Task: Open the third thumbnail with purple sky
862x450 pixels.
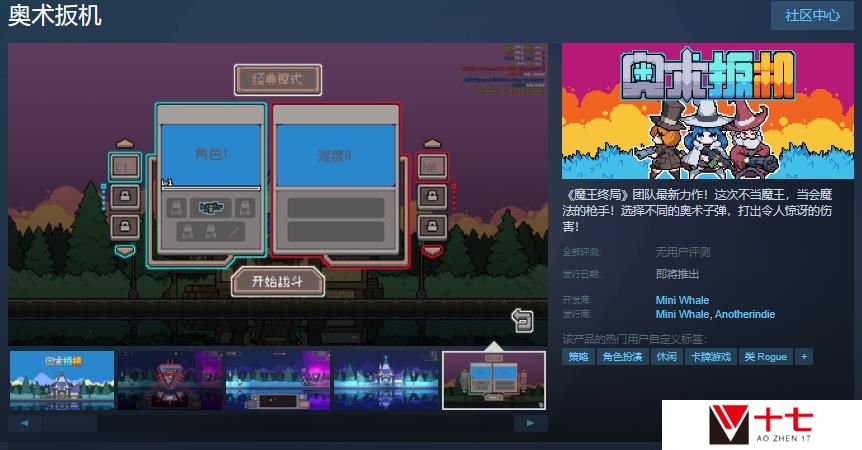Action: [278, 380]
